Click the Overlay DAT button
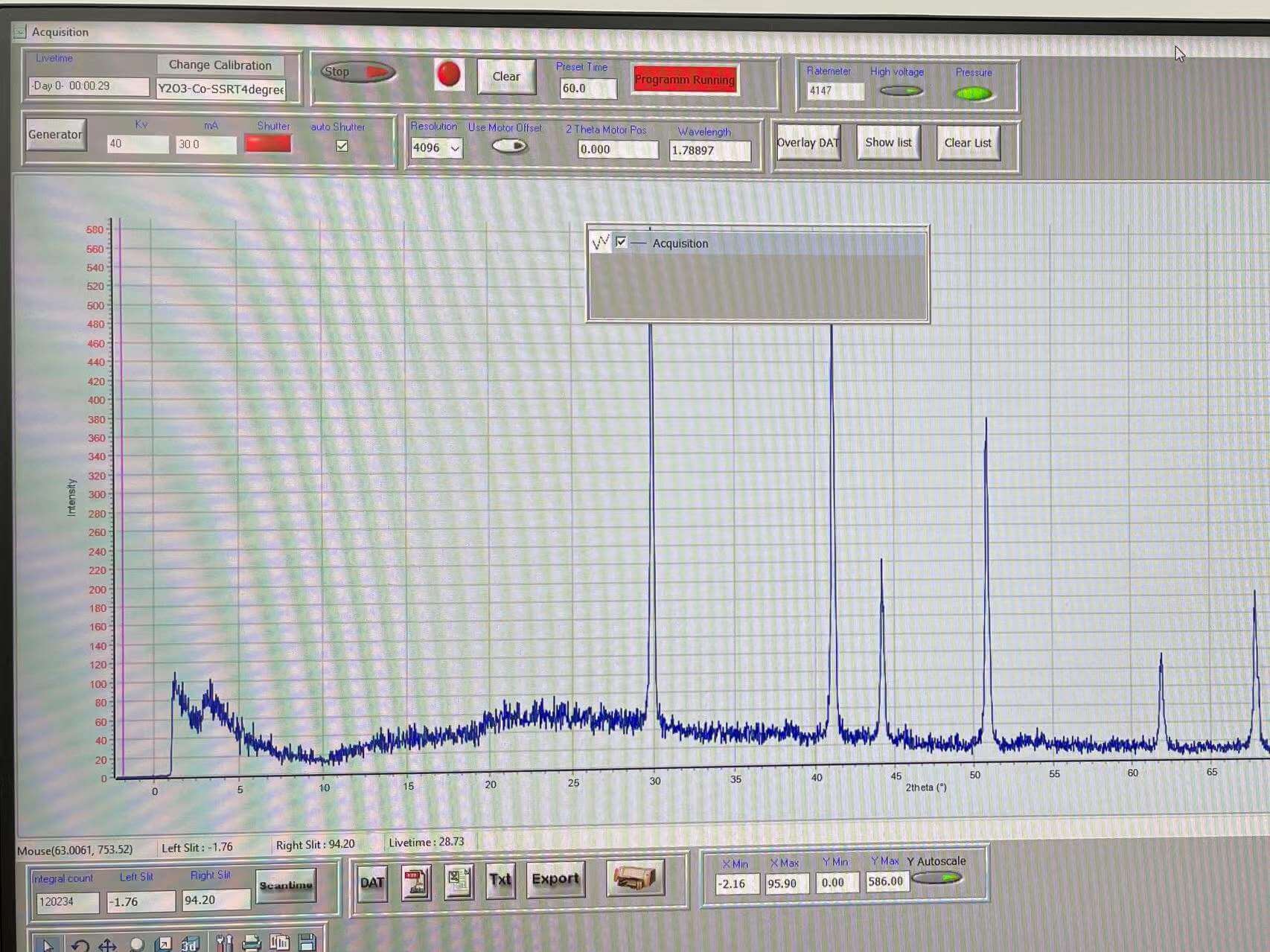The width and height of the screenshot is (1270, 952). 807,143
